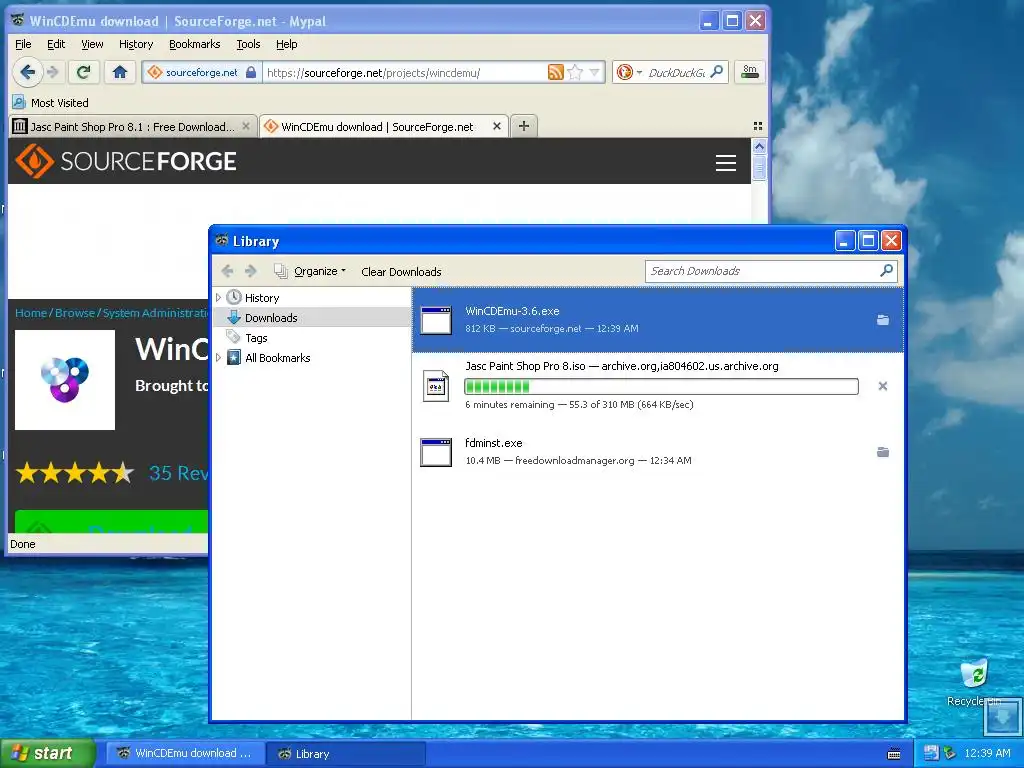
Task: Click the browser search magnifier icon
Action: click(x=717, y=72)
